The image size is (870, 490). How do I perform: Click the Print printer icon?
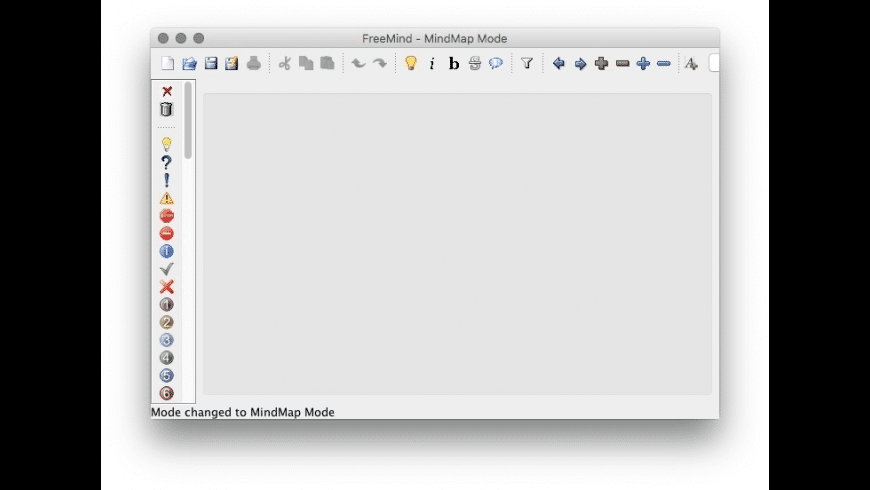254,63
